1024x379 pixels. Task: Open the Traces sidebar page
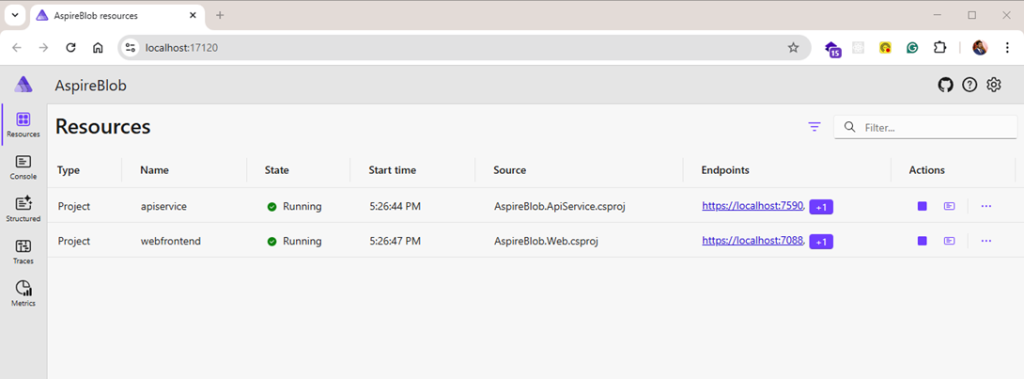[24, 252]
